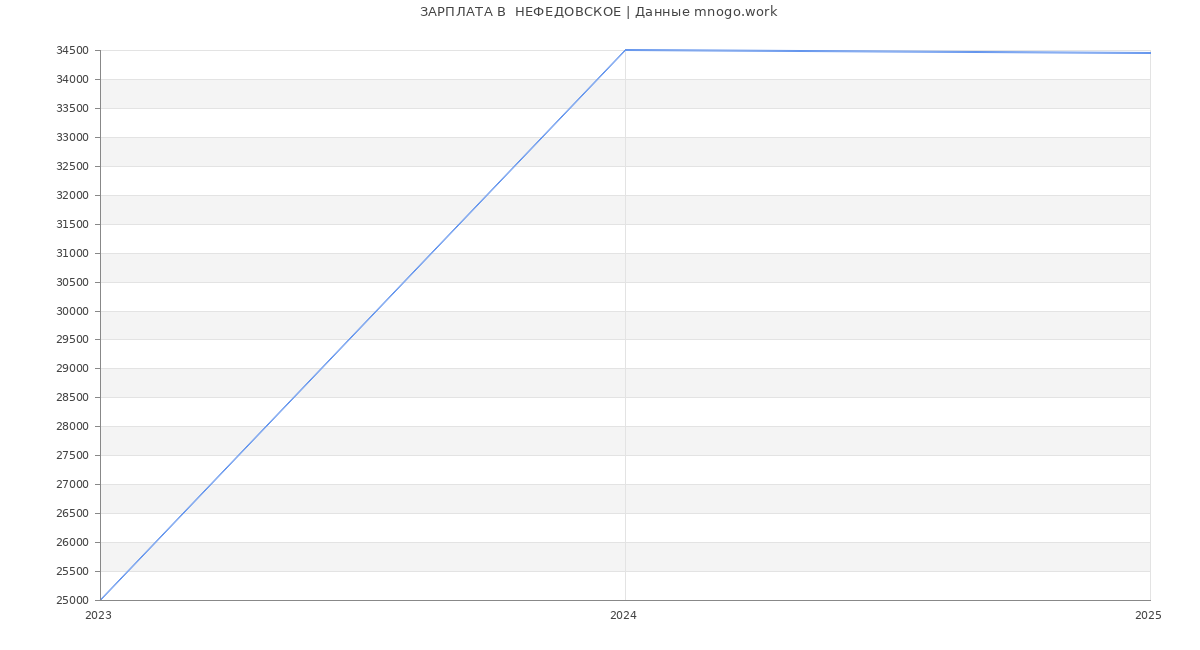The height and width of the screenshot is (650, 1200).
Task: Select the 2025 x-axis label
Action: (1148, 615)
